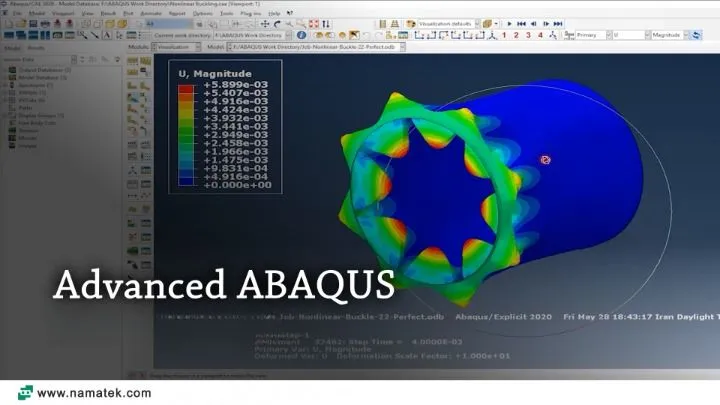Select Spectrums tree item
This screenshot has height=405, width=720.
pos(35,85)
